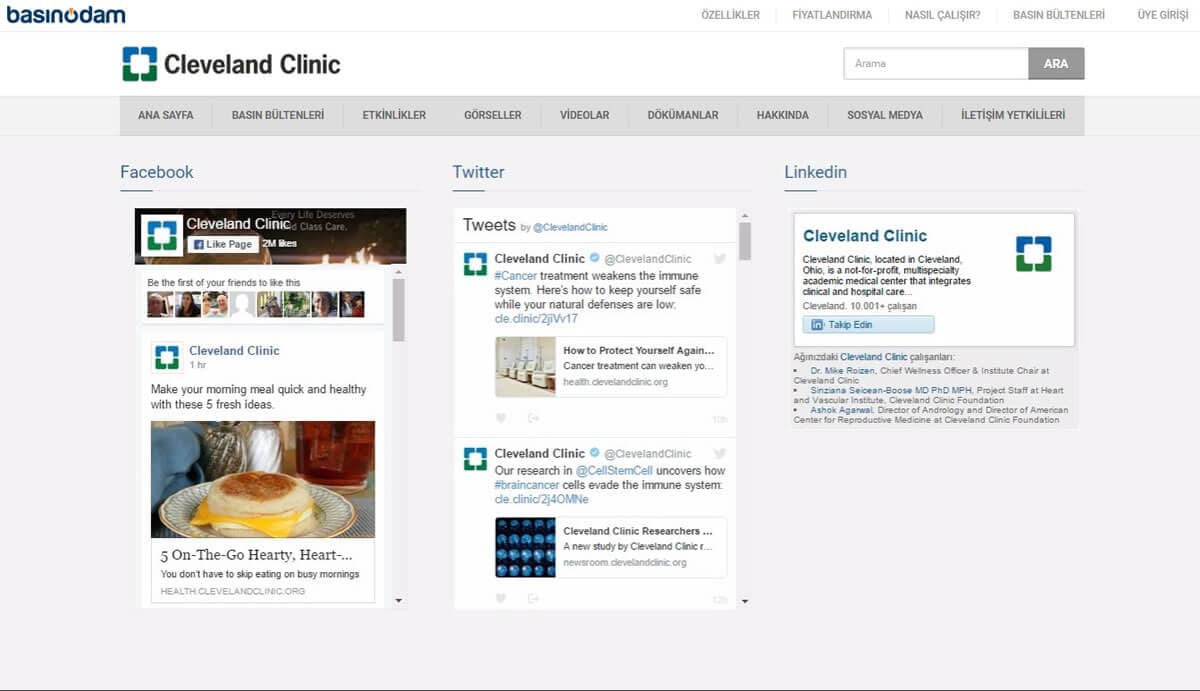This screenshot has height=691, width=1200.
Task: Follow via LinkedIn Takip Edin button
Action: (x=868, y=325)
